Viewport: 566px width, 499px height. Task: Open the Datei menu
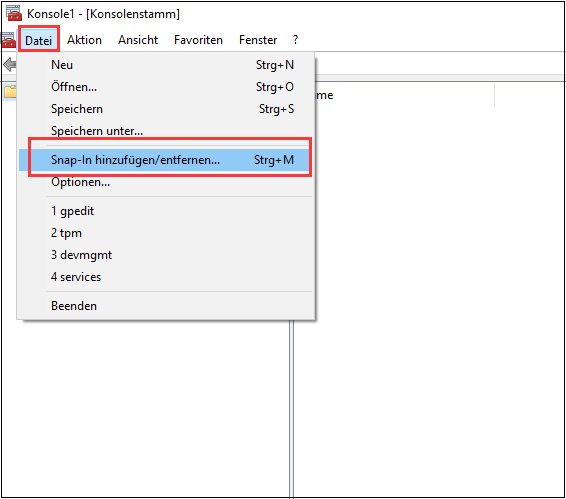[39, 40]
